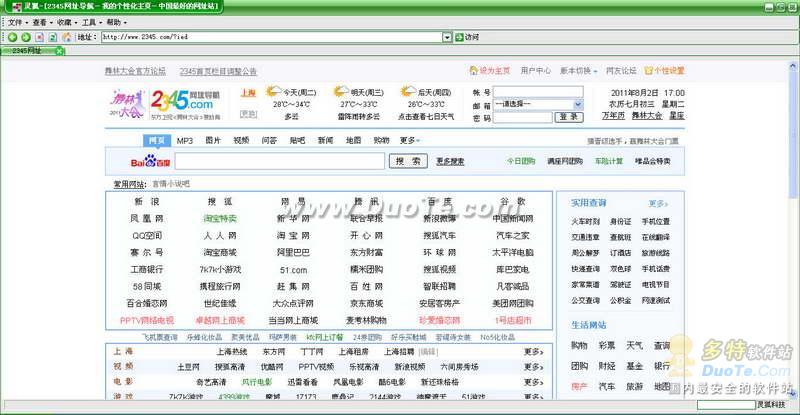
Task: Click the Baidu logo beside search box
Action: (x=152, y=161)
